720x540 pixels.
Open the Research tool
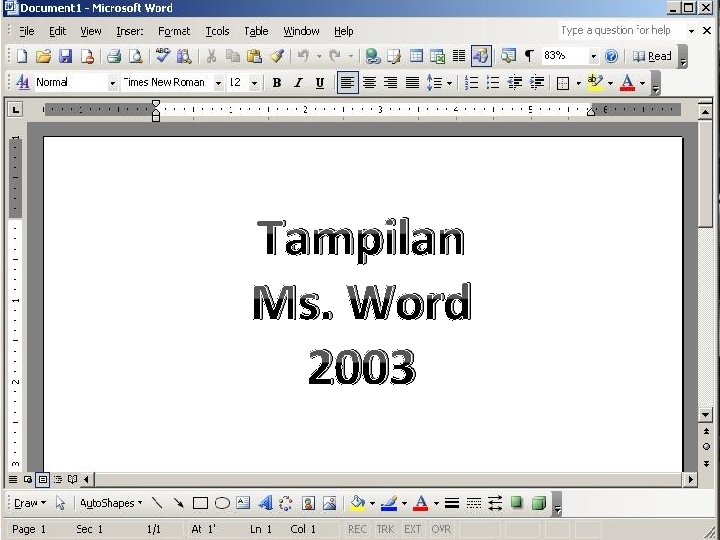tap(184, 56)
